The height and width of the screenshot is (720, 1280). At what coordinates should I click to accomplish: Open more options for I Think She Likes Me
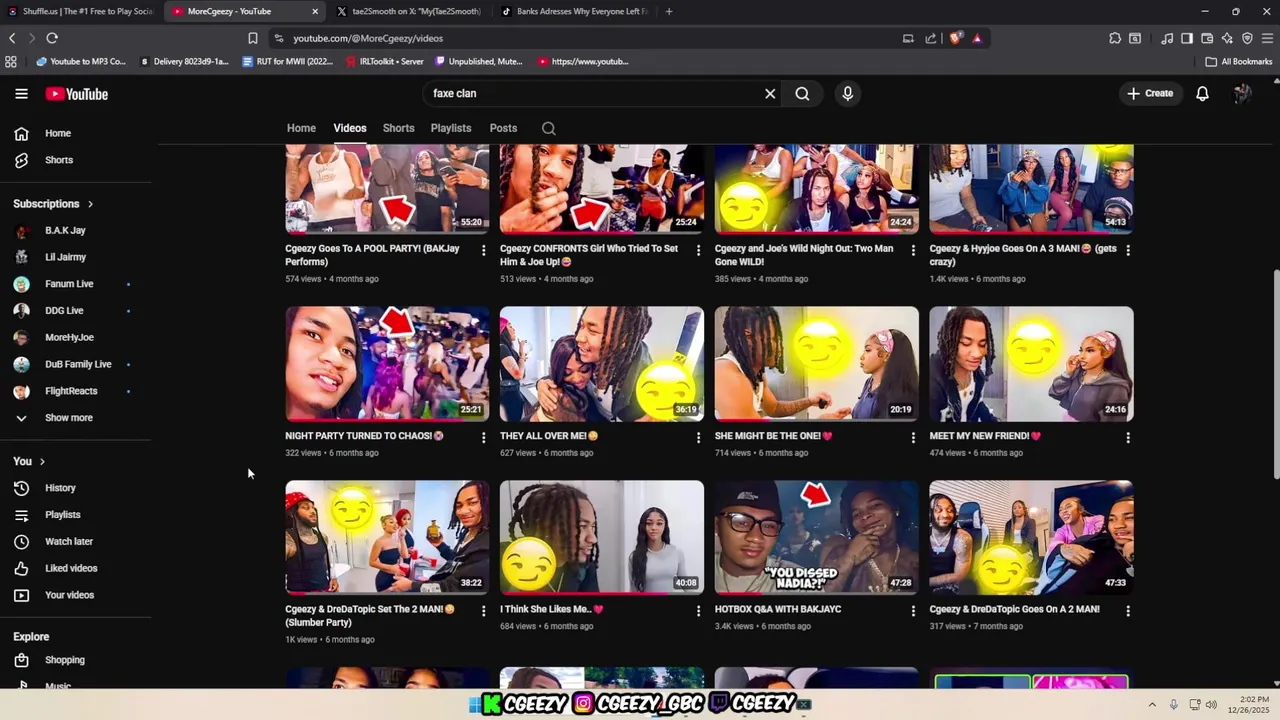click(698, 610)
